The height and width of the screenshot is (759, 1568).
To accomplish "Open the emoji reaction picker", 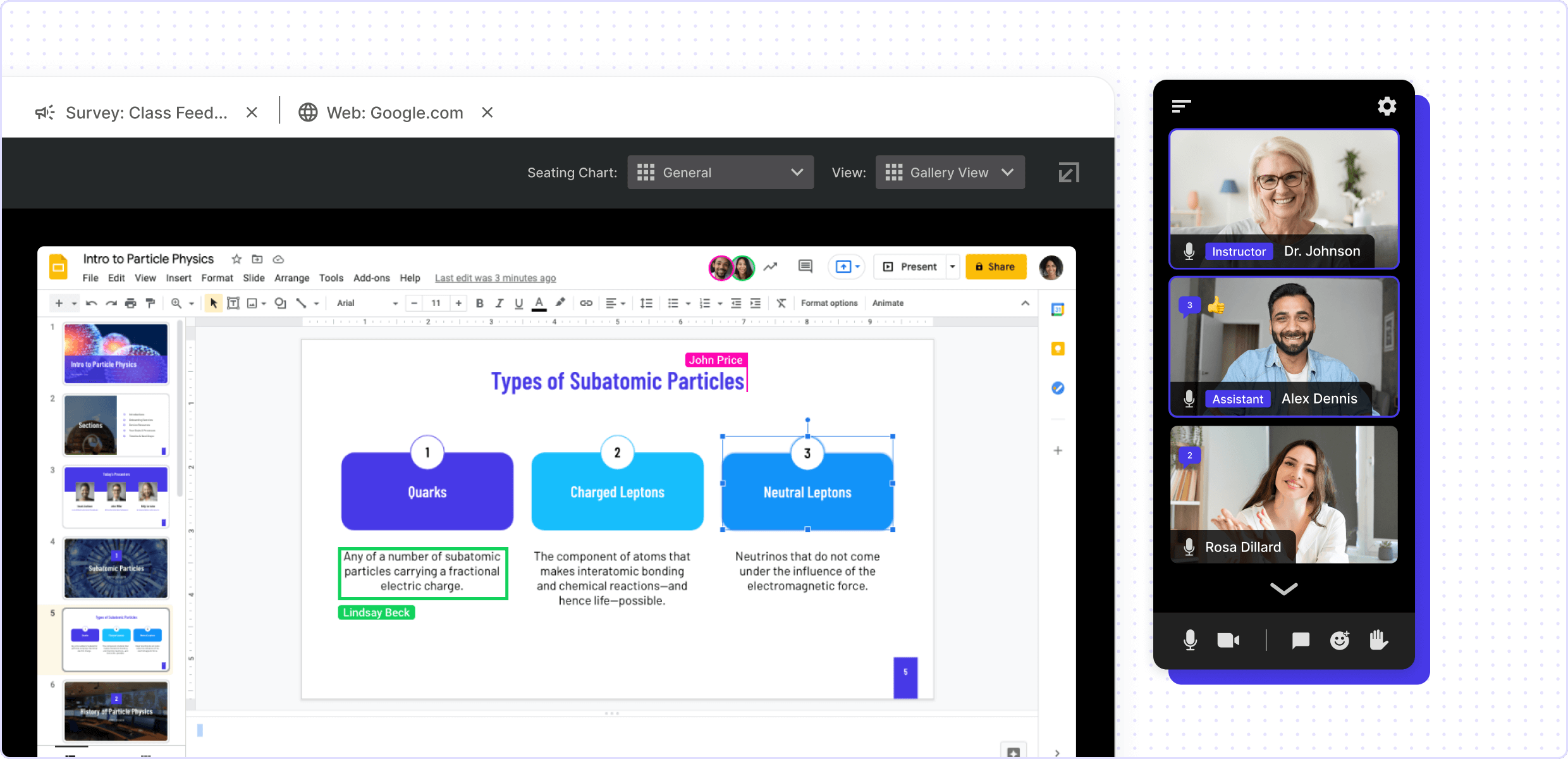I will pyautogui.click(x=1339, y=640).
